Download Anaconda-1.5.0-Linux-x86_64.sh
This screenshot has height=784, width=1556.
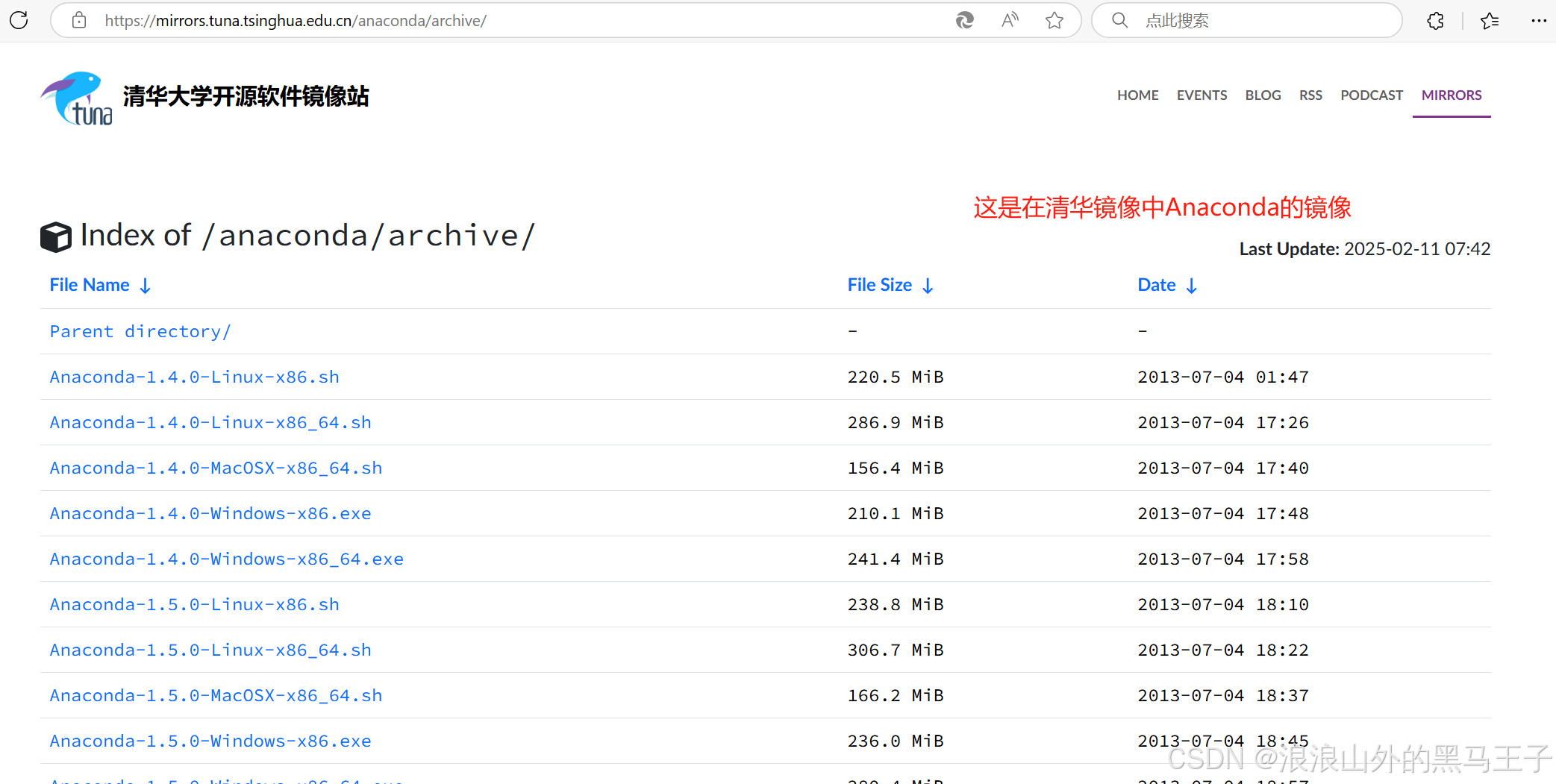pyautogui.click(x=210, y=650)
